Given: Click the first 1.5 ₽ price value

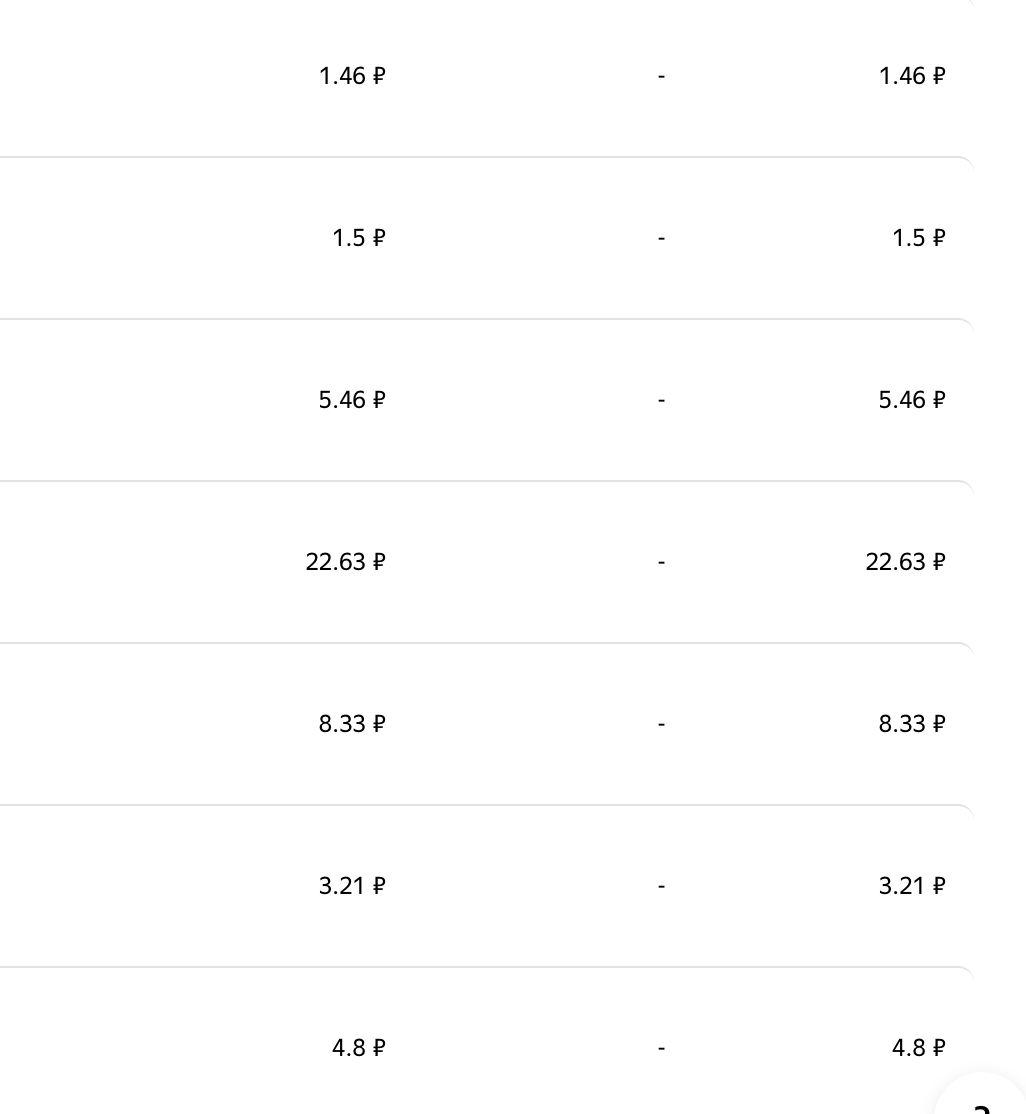Looking at the screenshot, I should pos(358,238).
